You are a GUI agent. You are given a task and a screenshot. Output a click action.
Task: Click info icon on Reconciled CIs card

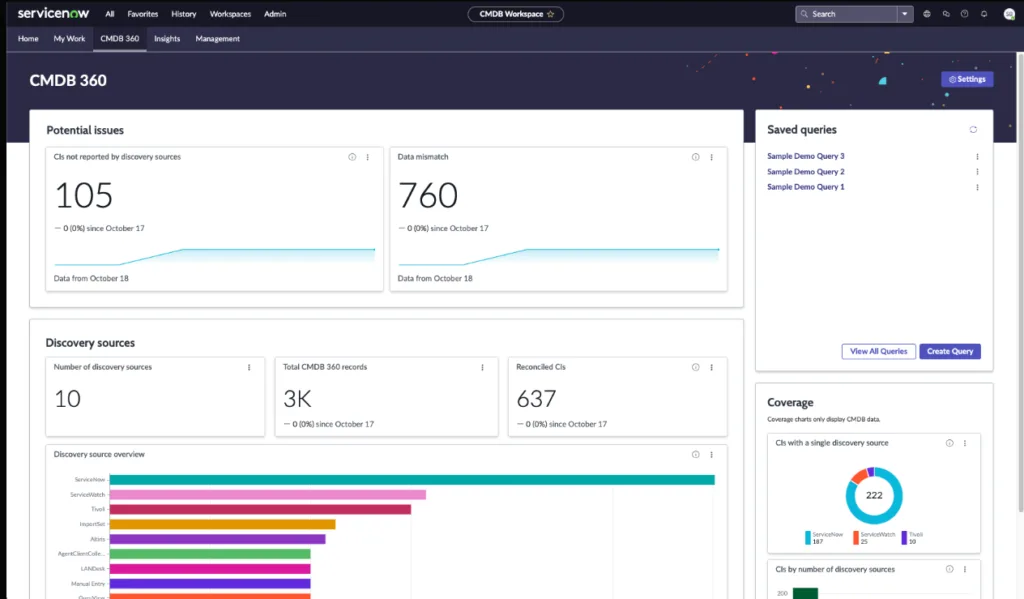[x=696, y=367]
